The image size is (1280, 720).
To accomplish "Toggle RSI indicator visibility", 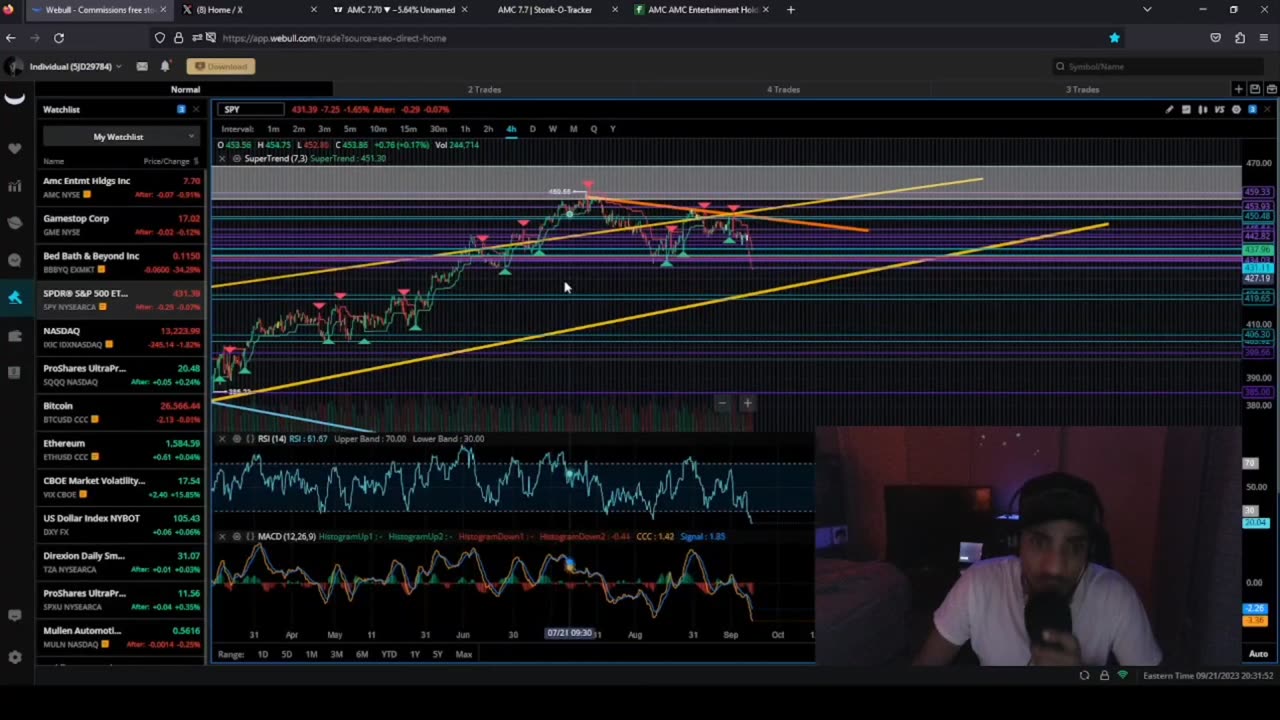I will point(236,438).
